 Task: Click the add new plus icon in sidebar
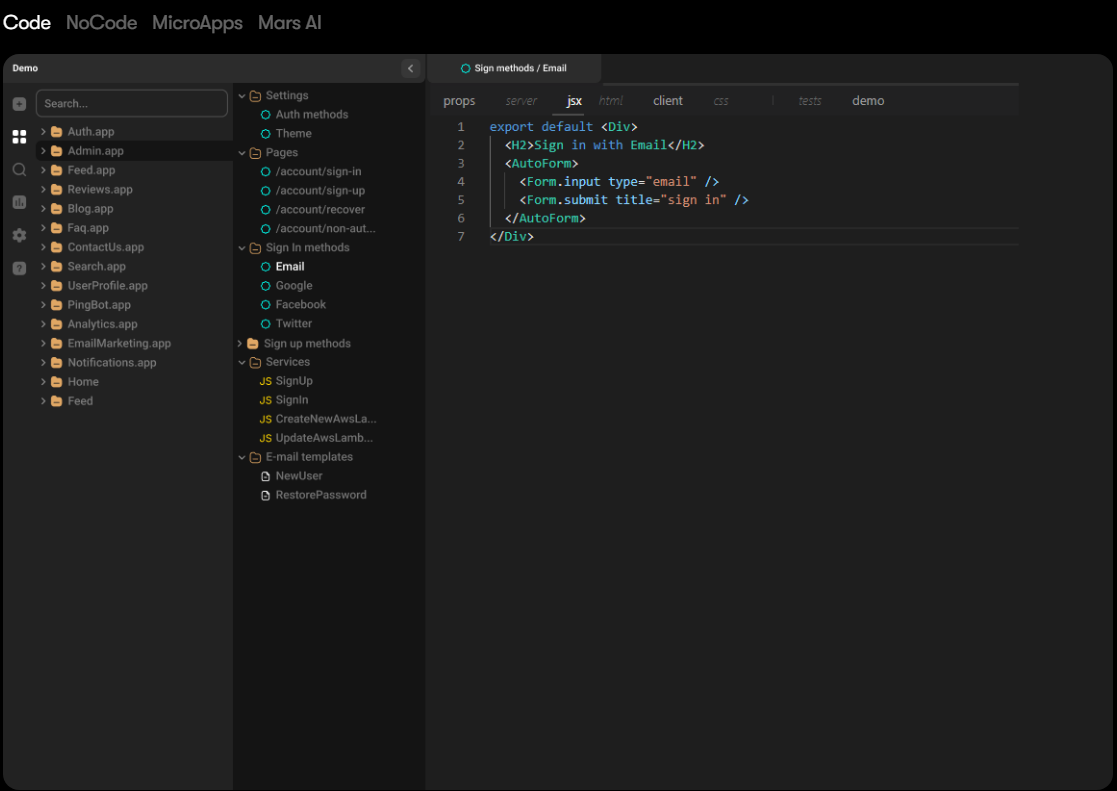[19, 104]
